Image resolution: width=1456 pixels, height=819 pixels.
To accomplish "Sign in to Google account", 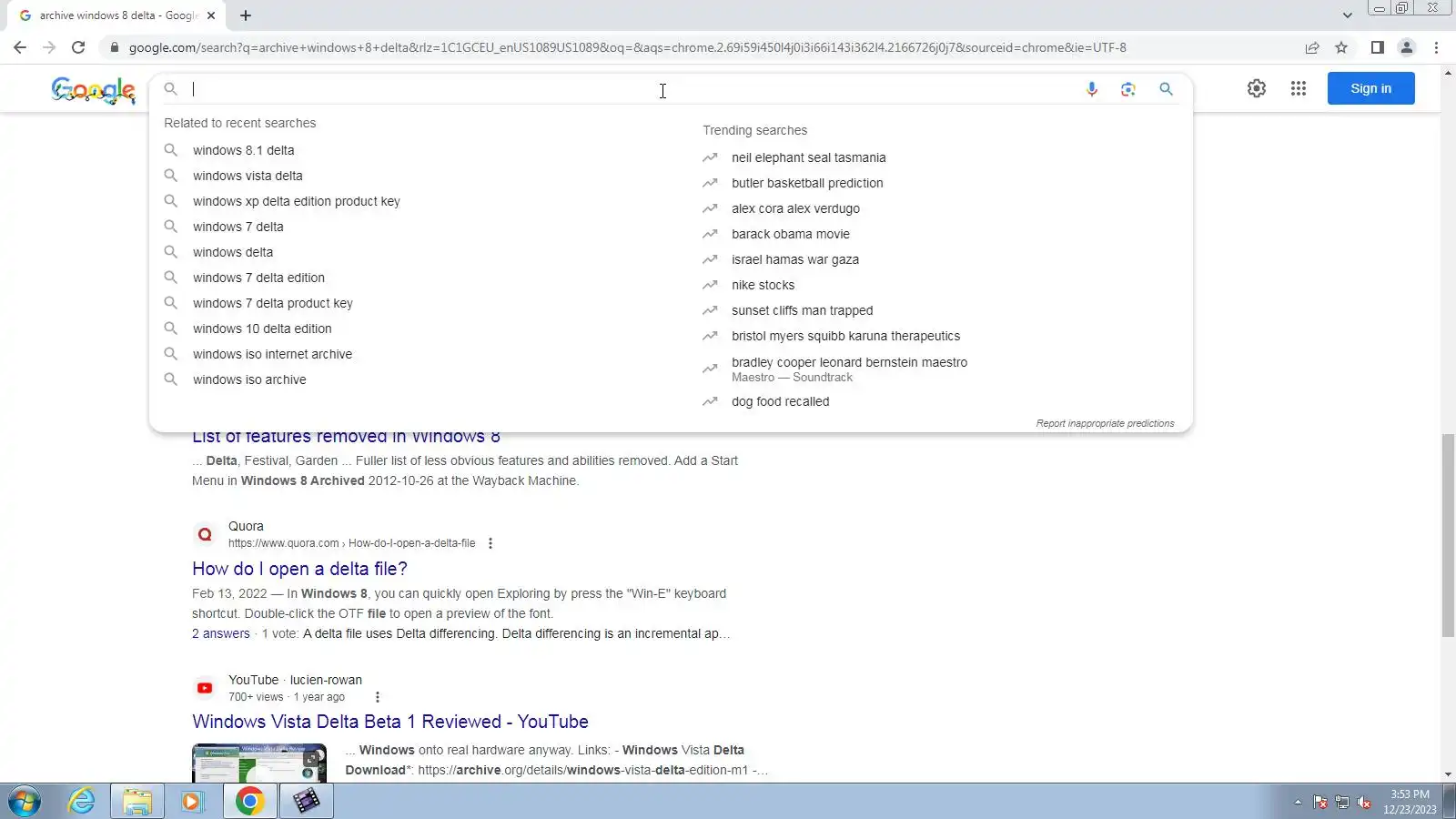I will coord(1370,88).
